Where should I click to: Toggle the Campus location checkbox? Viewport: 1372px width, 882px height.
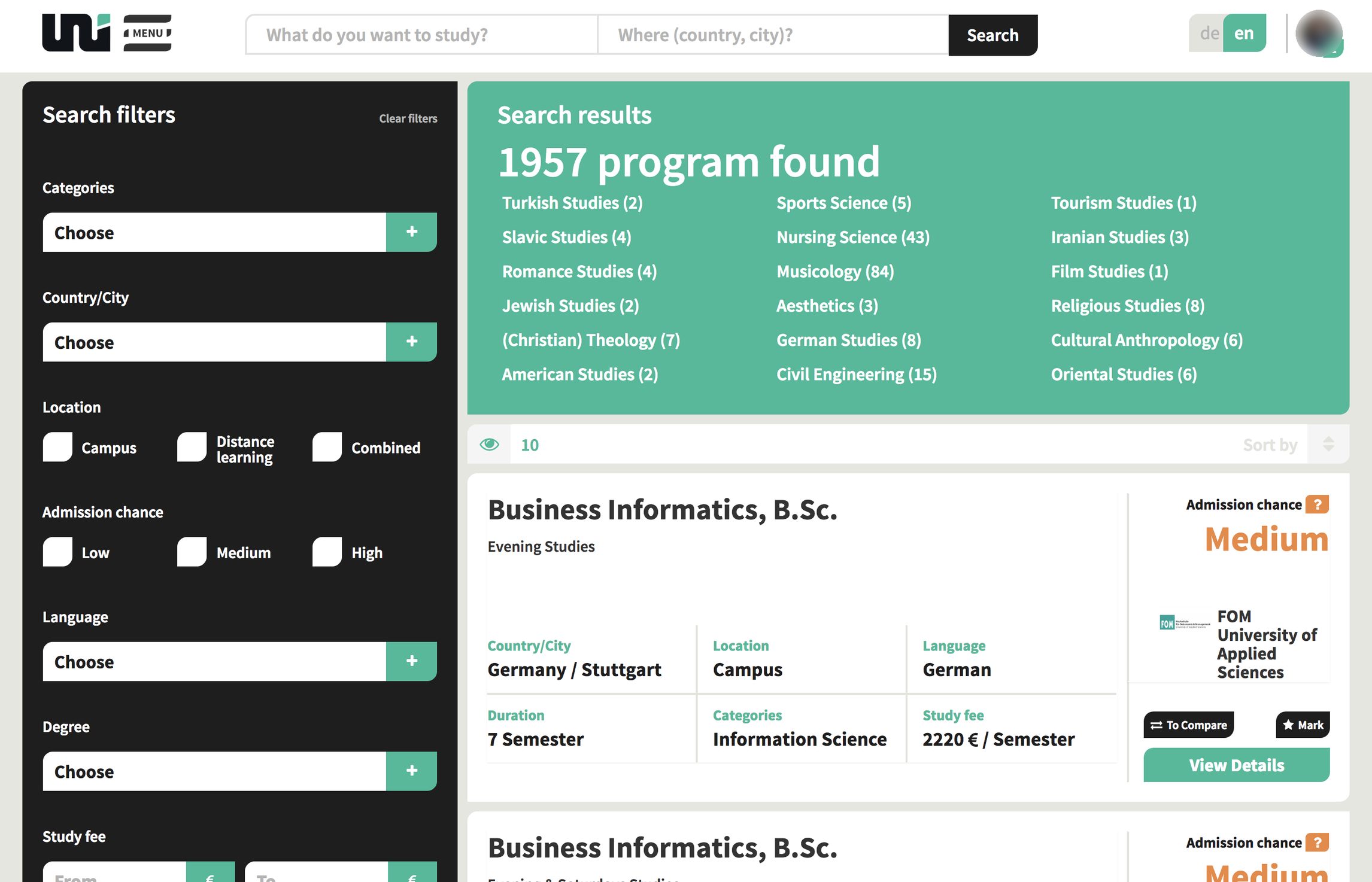coord(57,447)
